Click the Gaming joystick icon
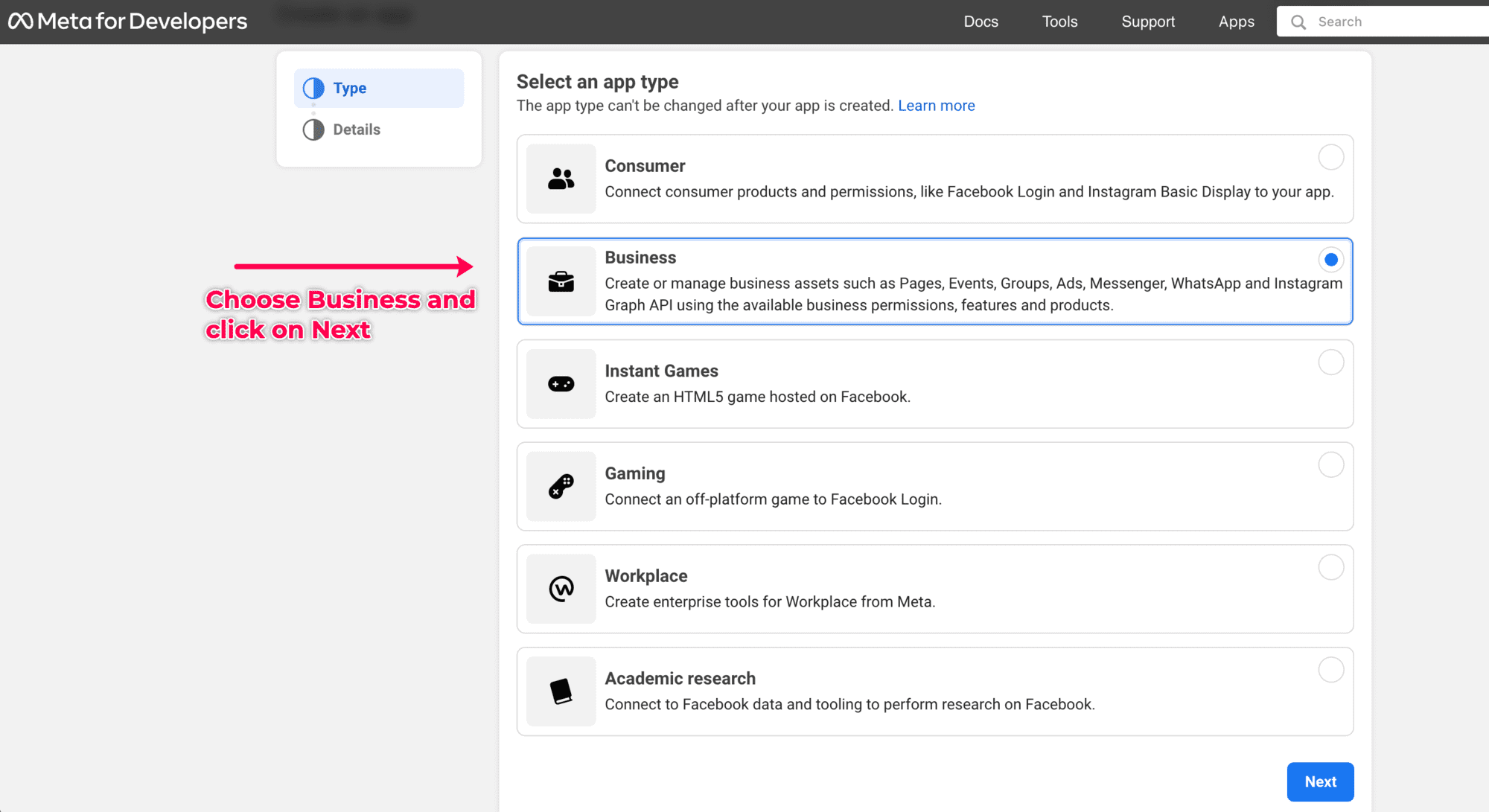The image size is (1489, 812). tap(561, 487)
